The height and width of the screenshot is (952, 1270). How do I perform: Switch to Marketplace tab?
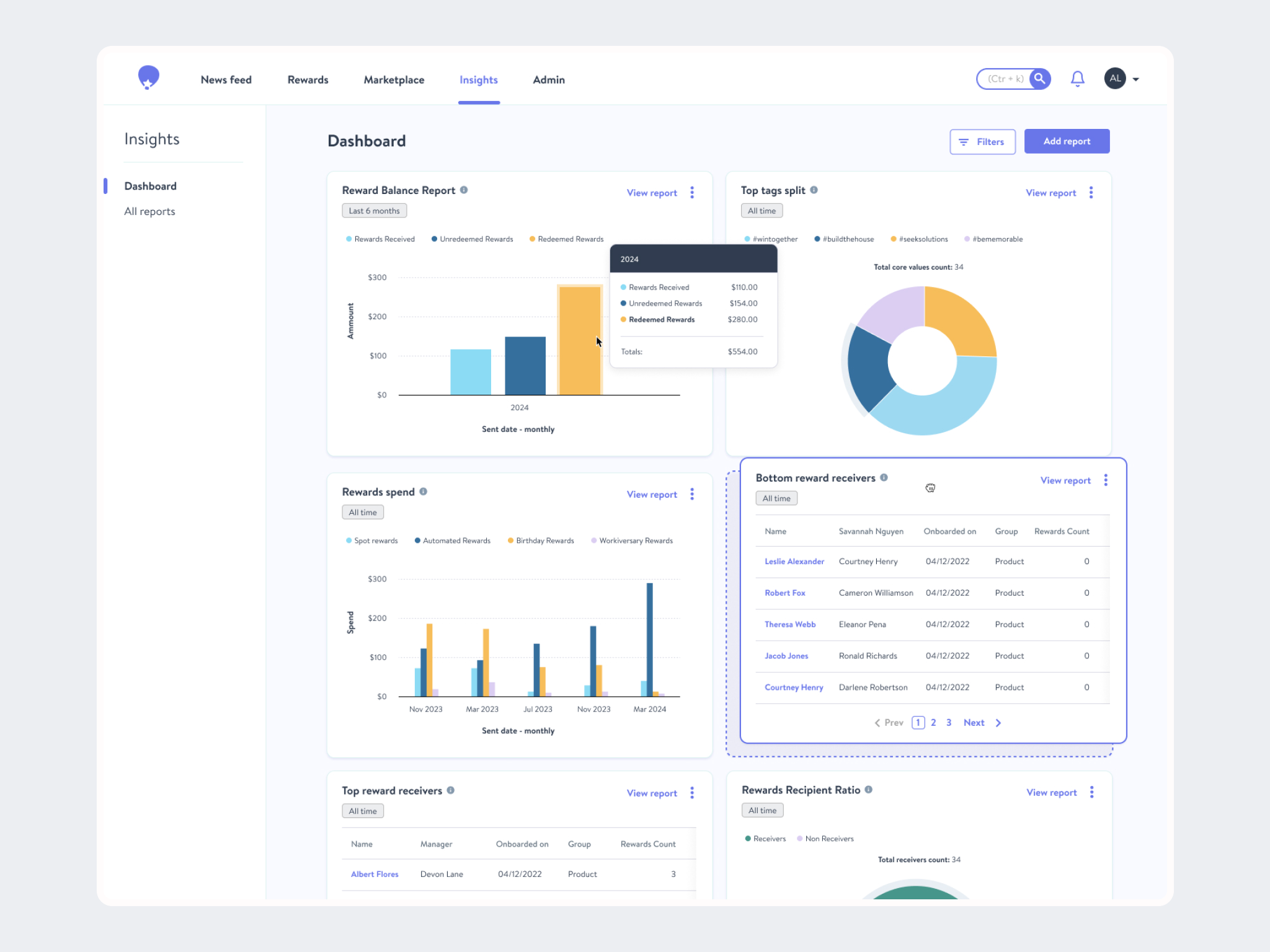pyautogui.click(x=394, y=80)
